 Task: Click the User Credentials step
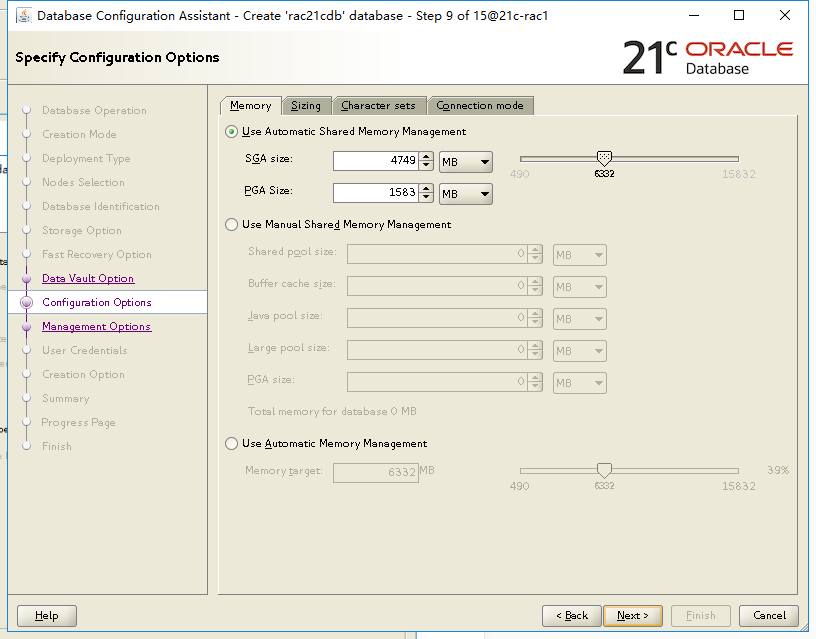pyautogui.click(x=85, y=350)
